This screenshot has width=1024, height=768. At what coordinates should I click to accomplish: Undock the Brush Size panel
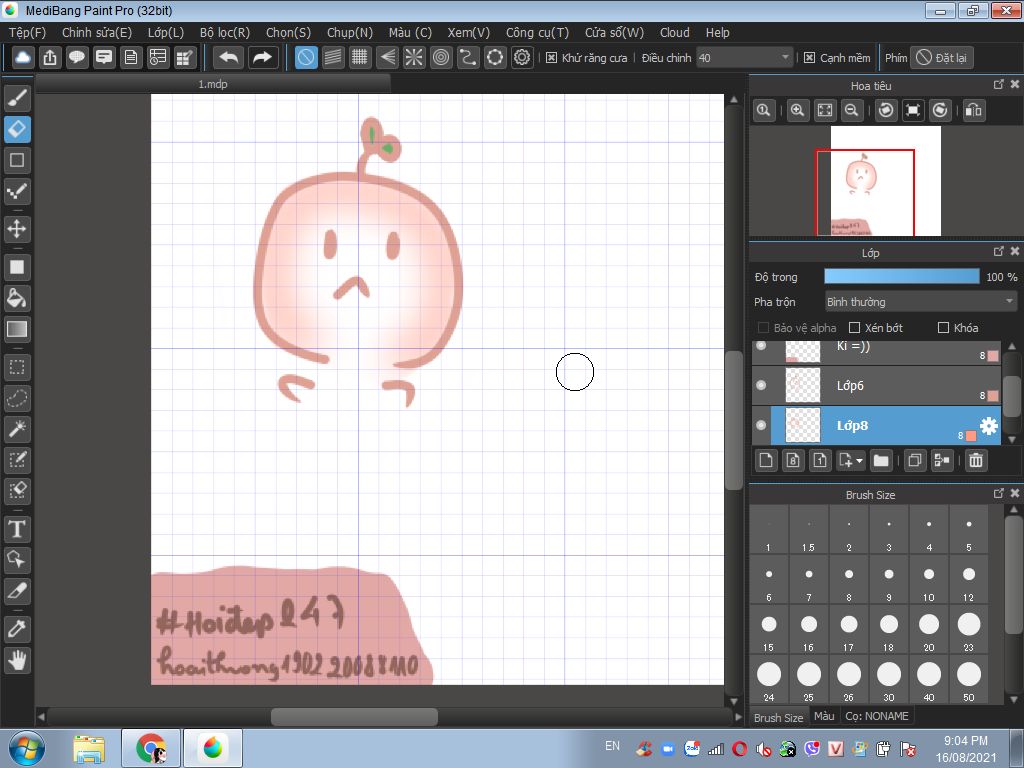[x=998, y=494]
